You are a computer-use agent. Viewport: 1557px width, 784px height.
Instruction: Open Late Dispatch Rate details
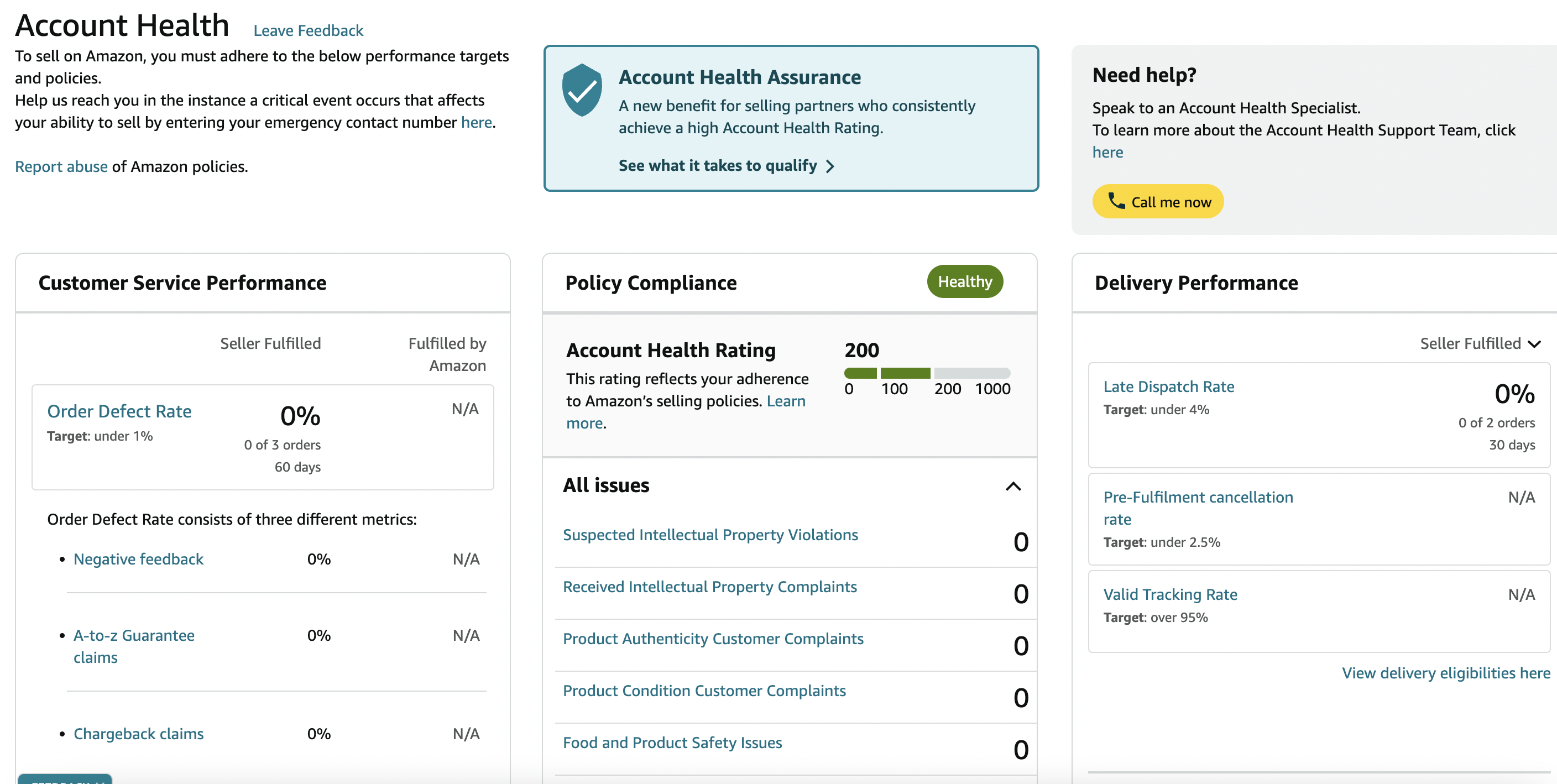click(x=1168, y=387)
